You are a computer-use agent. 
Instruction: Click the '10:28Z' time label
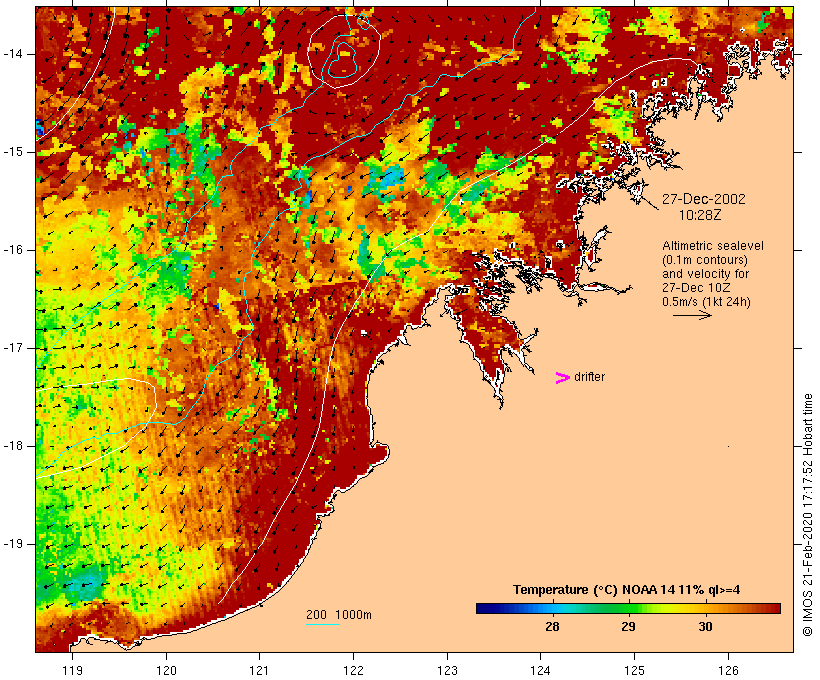coord(700,215)
